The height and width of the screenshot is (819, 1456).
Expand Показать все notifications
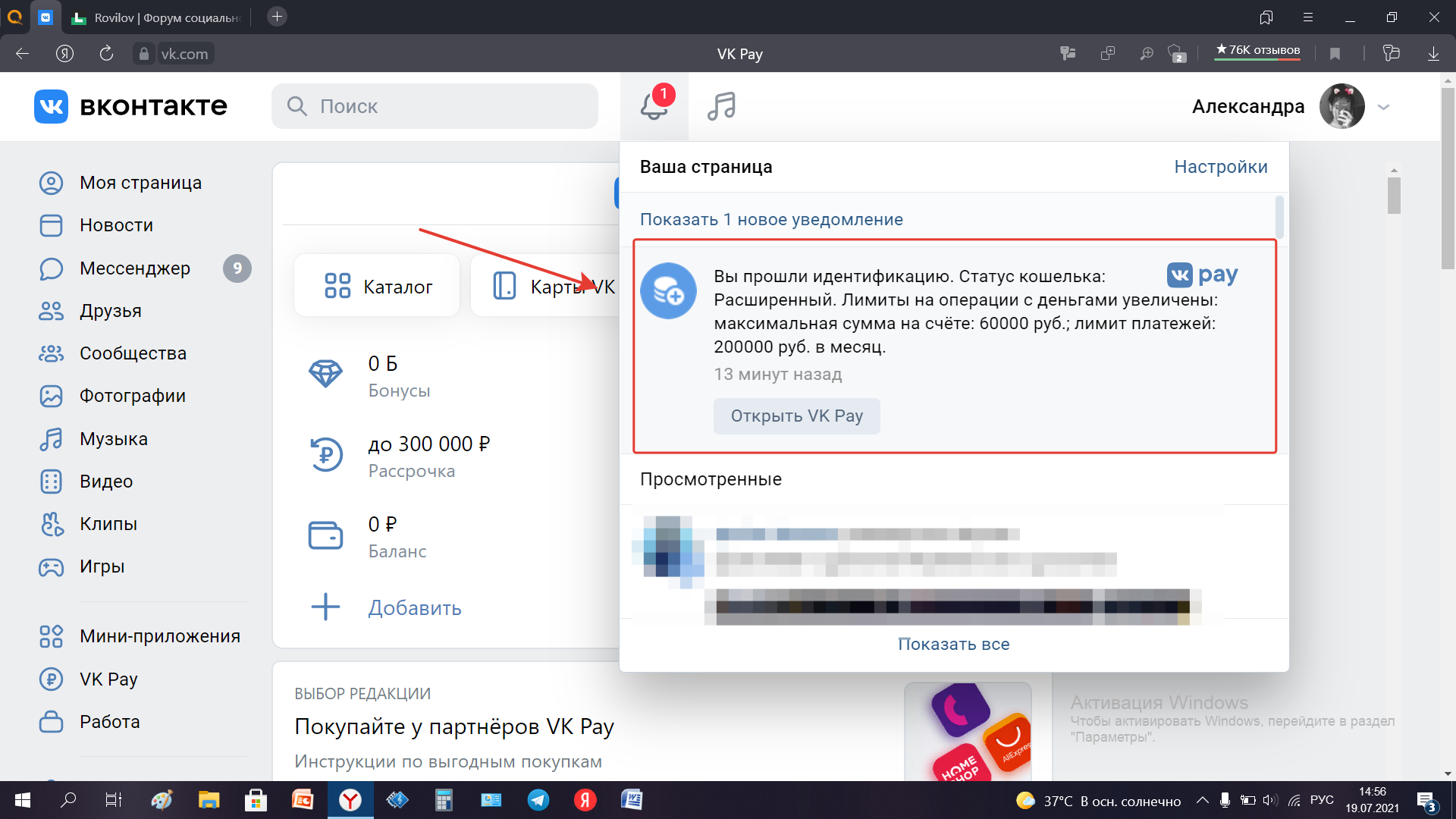pos(953,644)
